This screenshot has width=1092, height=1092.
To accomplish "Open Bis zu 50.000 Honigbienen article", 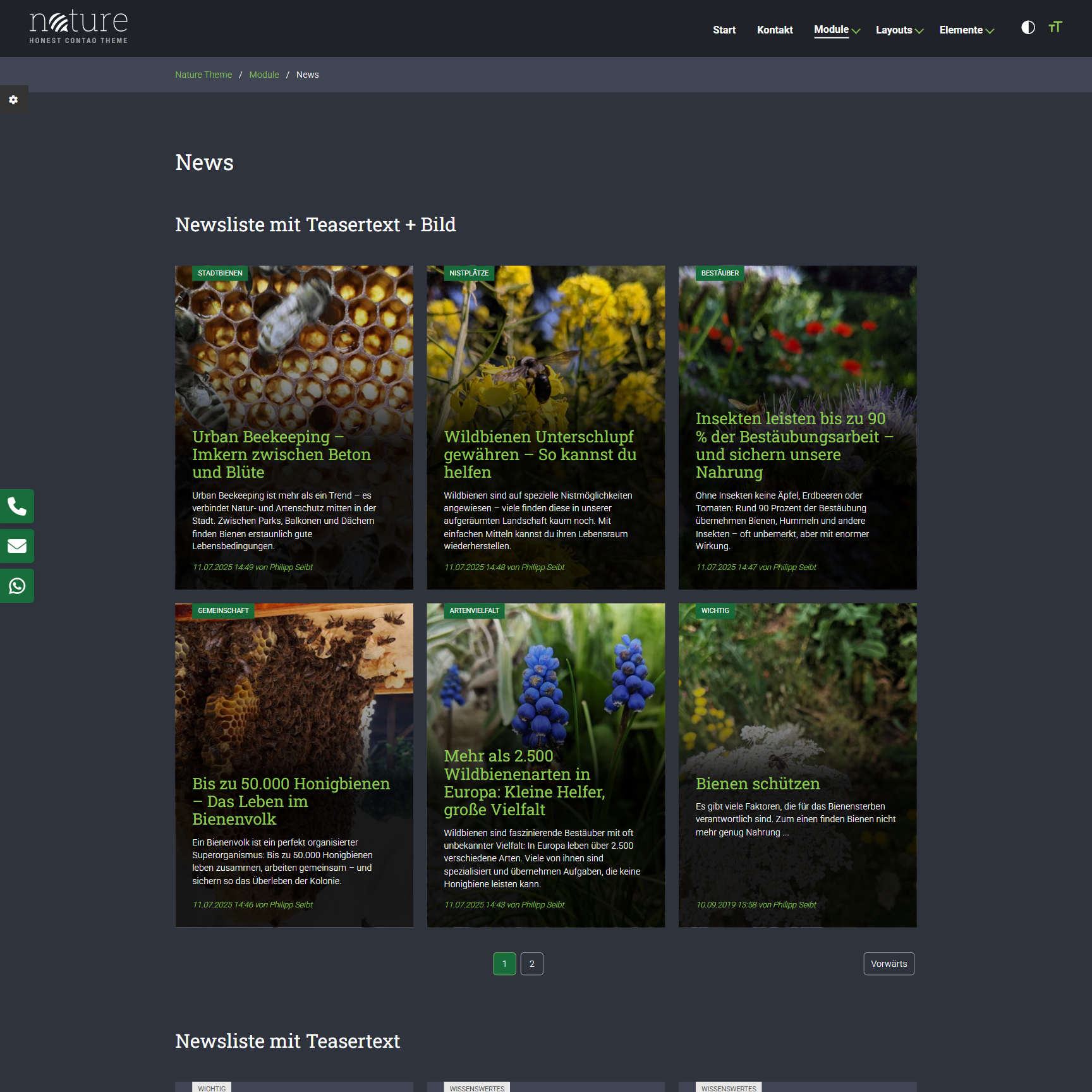I will (x=291, y=801).
